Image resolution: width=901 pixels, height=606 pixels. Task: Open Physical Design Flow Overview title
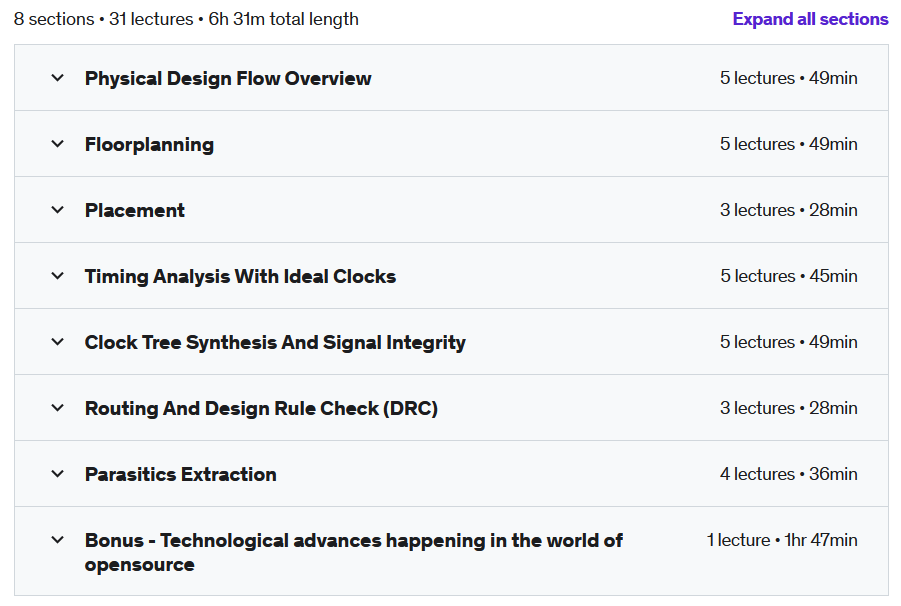pos(228,78)
